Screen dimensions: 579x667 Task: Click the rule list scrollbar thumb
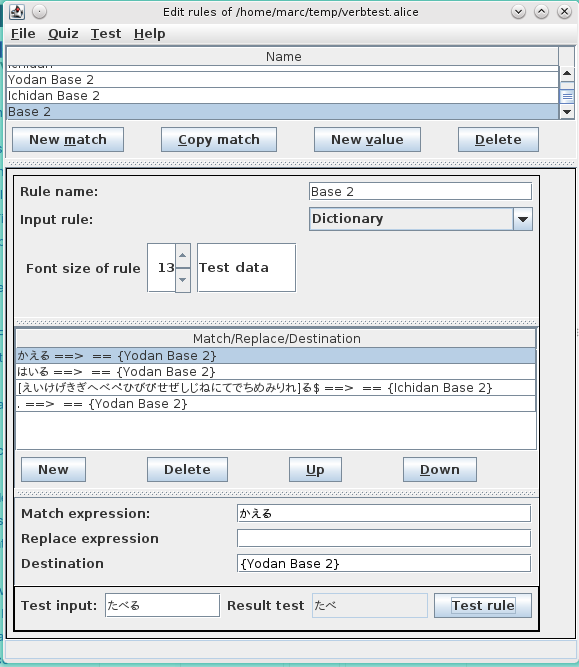(567, 96)
